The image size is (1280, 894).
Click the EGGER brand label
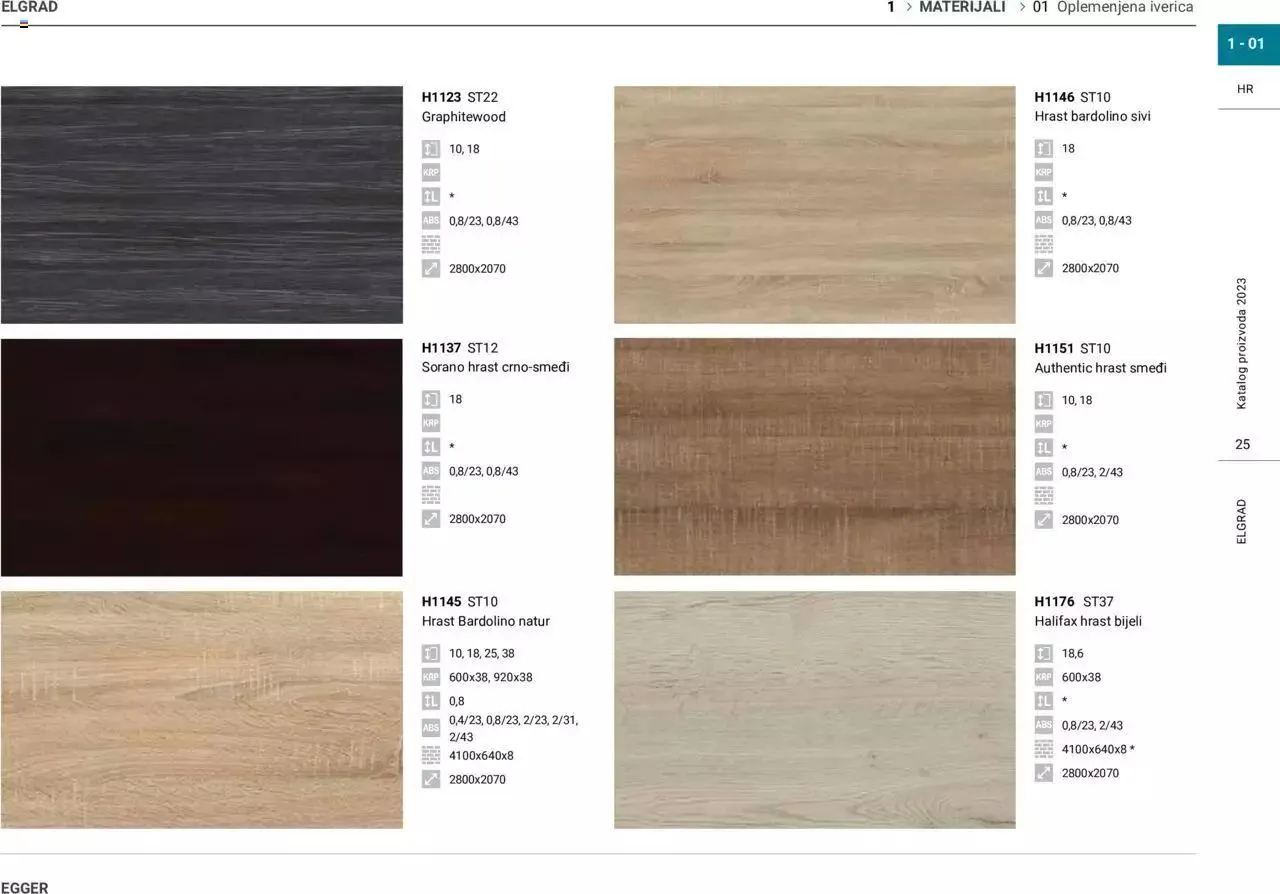coord(25,887)
